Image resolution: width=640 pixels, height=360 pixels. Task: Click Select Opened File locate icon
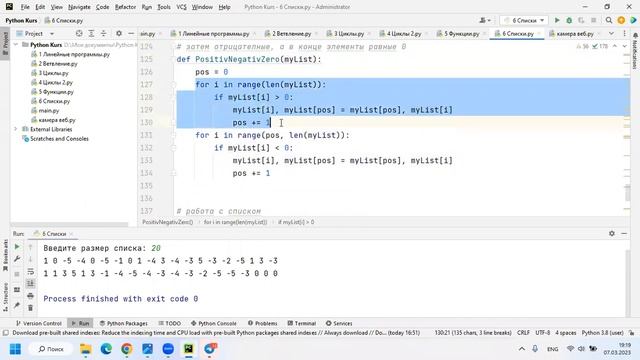click(x=79, y=33)
